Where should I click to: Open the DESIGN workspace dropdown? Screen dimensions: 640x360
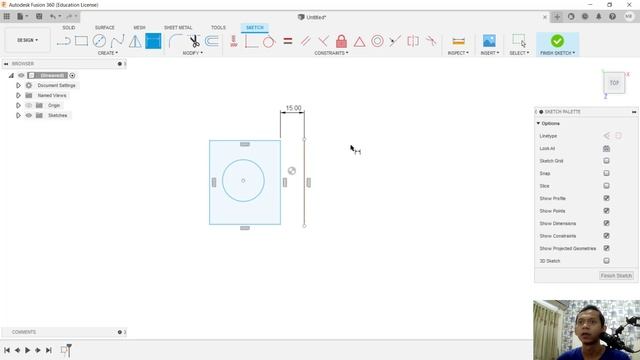point(27,40)
